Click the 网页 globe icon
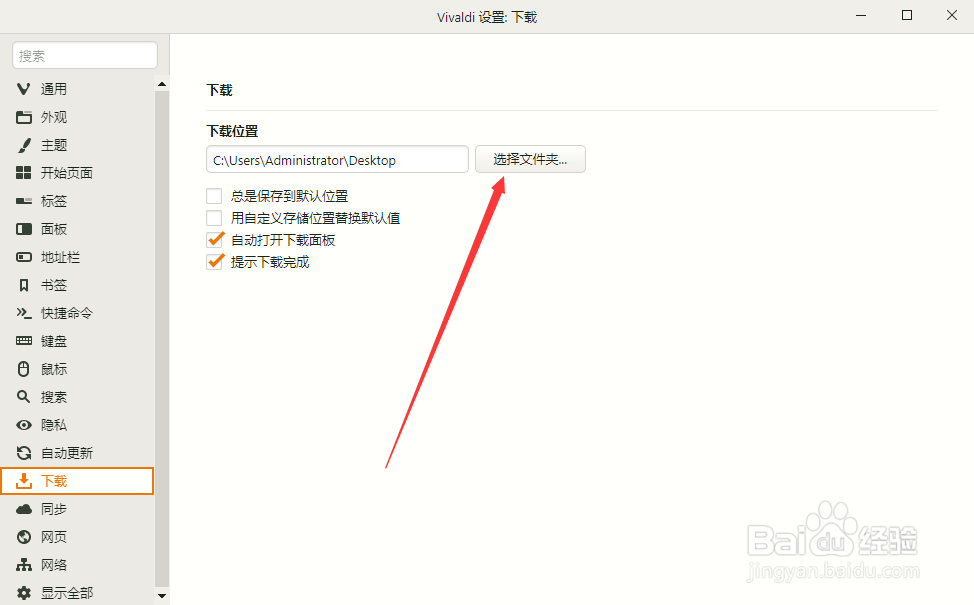974x605 pixels. pos(24,537)
